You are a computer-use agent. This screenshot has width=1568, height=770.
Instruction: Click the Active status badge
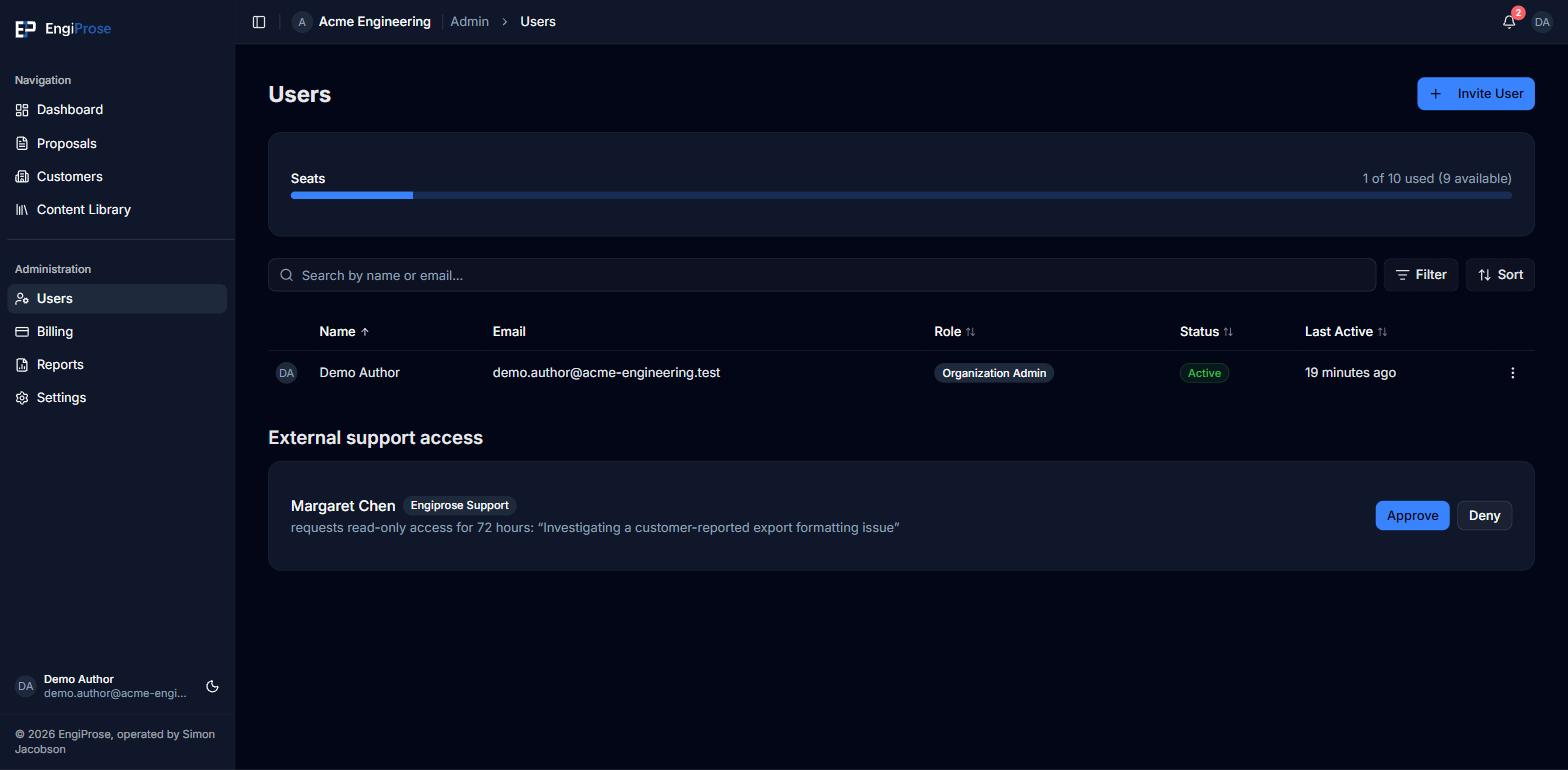tap(1204, 373)
